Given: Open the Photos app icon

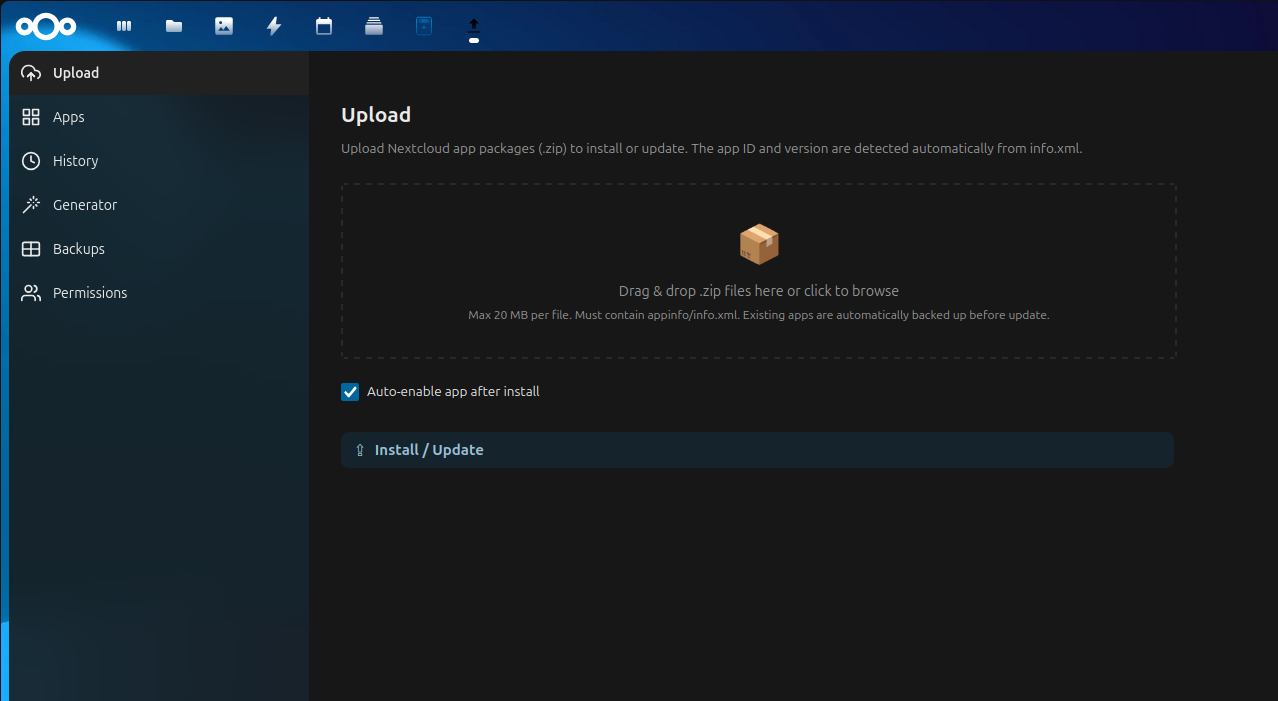Looking at the screenshot, I should pyautogui.click(x=223, y=25).
